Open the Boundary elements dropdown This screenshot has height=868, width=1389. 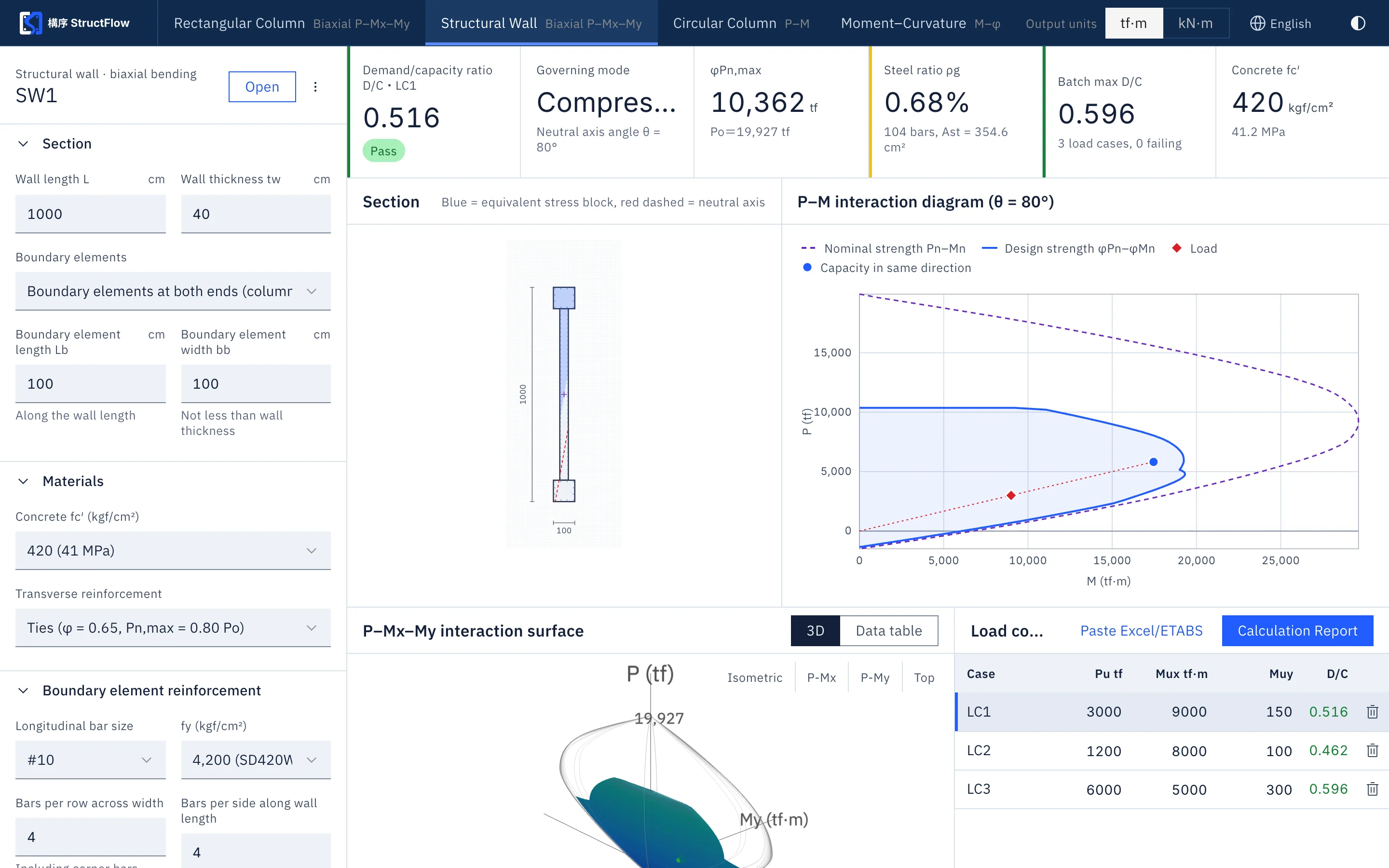point(173,291)
